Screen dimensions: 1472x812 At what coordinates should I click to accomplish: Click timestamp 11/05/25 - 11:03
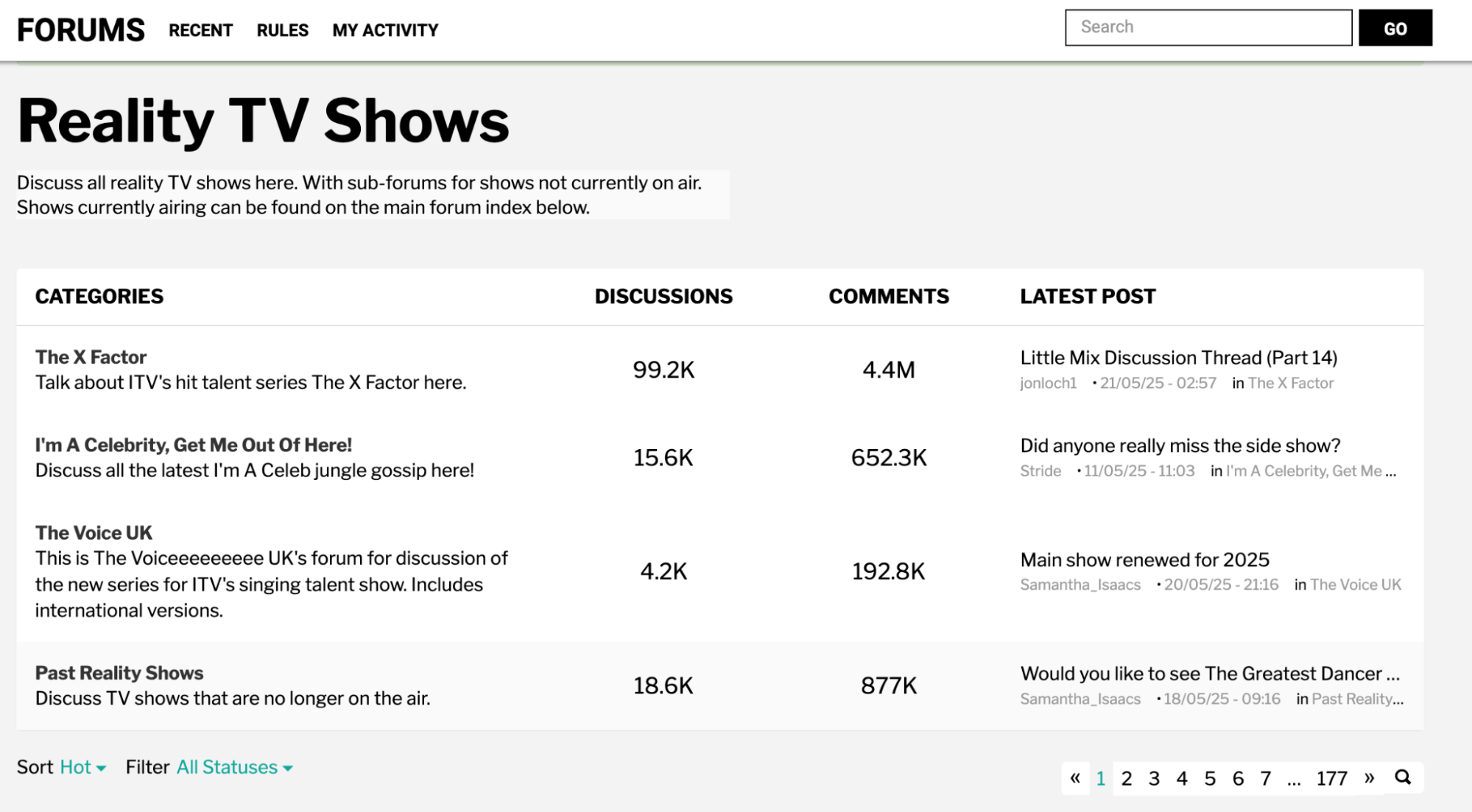tap(1139, 470)
